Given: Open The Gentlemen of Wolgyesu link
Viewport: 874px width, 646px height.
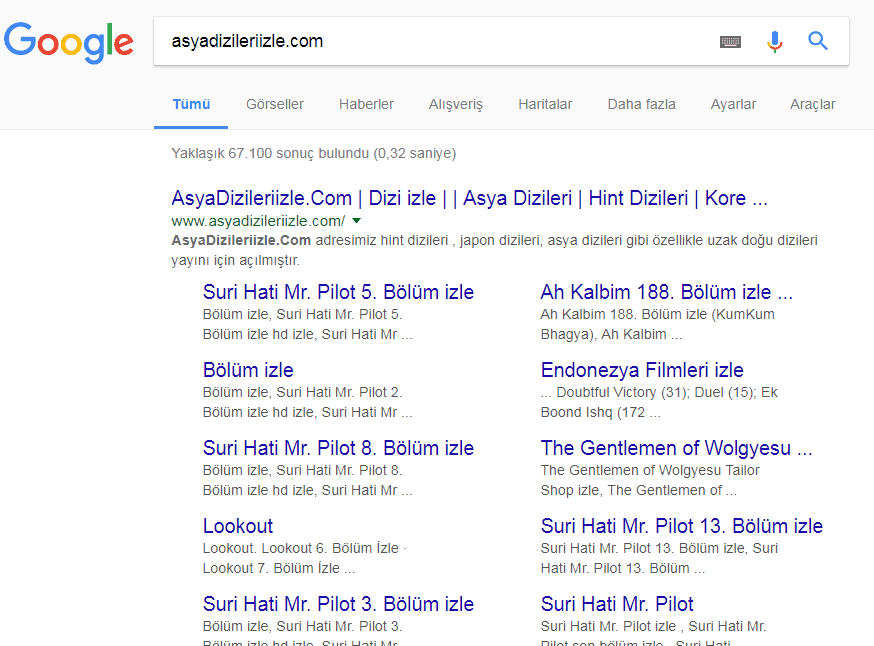Looking at the screenshot, I should pos(676,448).
